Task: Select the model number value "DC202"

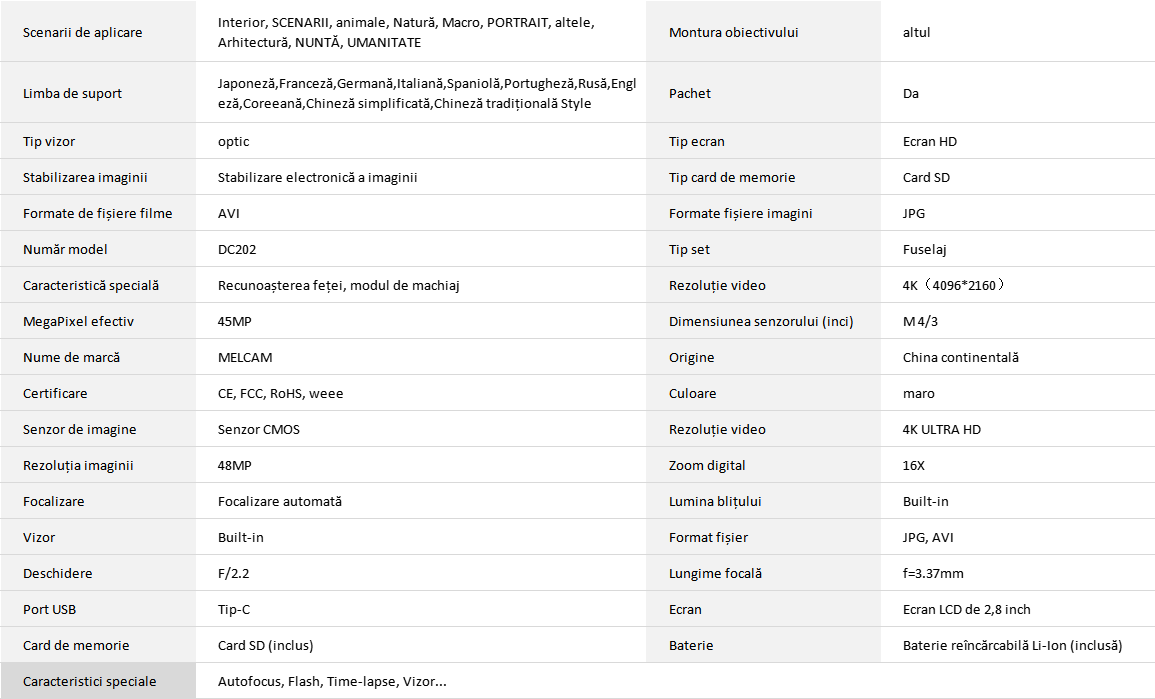Action: pos(237,249)
